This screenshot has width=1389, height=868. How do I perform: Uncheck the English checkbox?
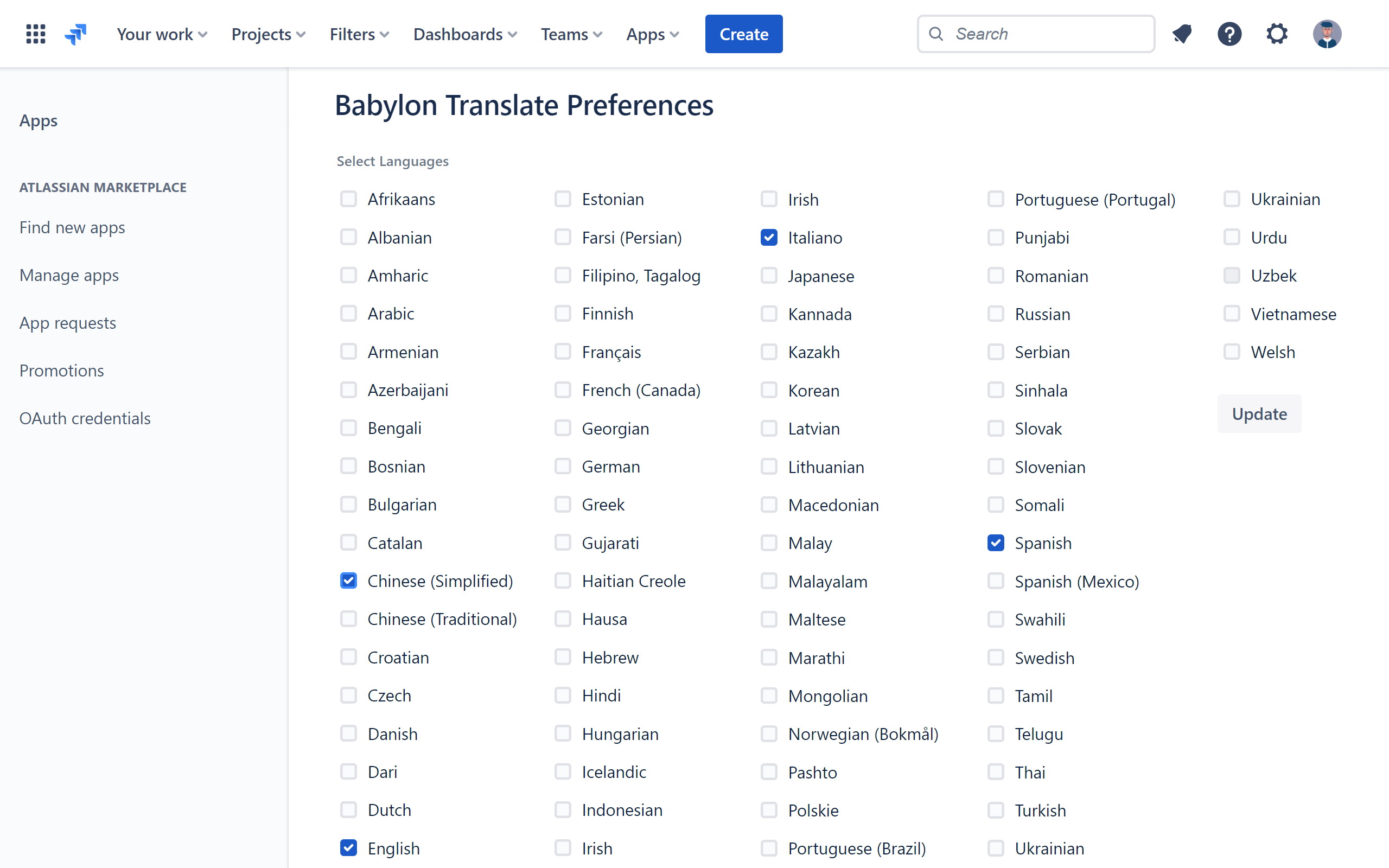[x=348, y=848]
